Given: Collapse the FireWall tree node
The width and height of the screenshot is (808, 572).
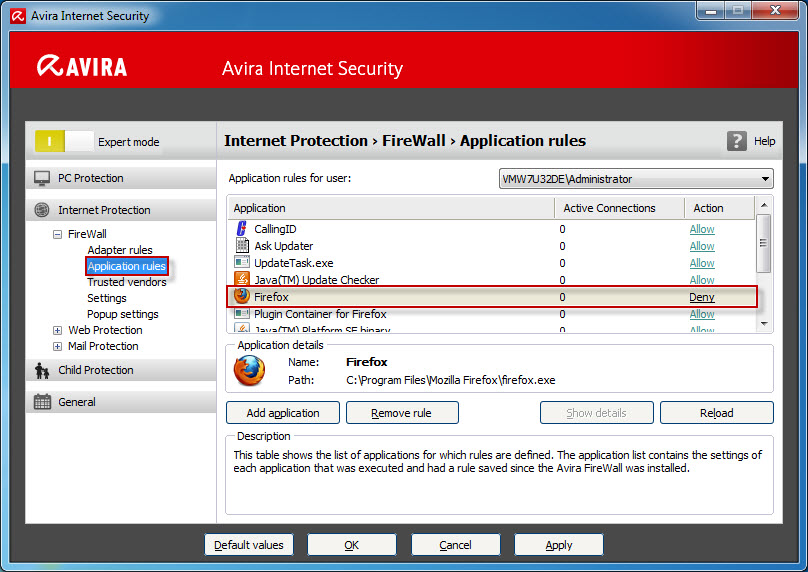Looking at the screenshot, I should pyautogui.click(x=57, y=234).
